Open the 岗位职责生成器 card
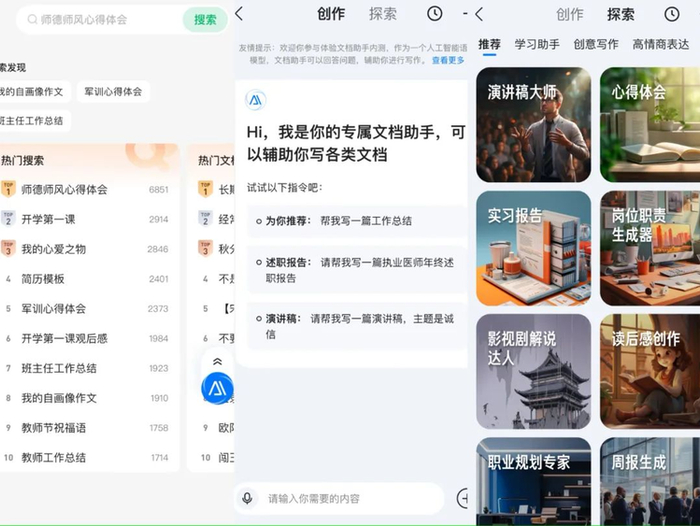This screenshot has width=700, height=526. click(x=650, y=248)
